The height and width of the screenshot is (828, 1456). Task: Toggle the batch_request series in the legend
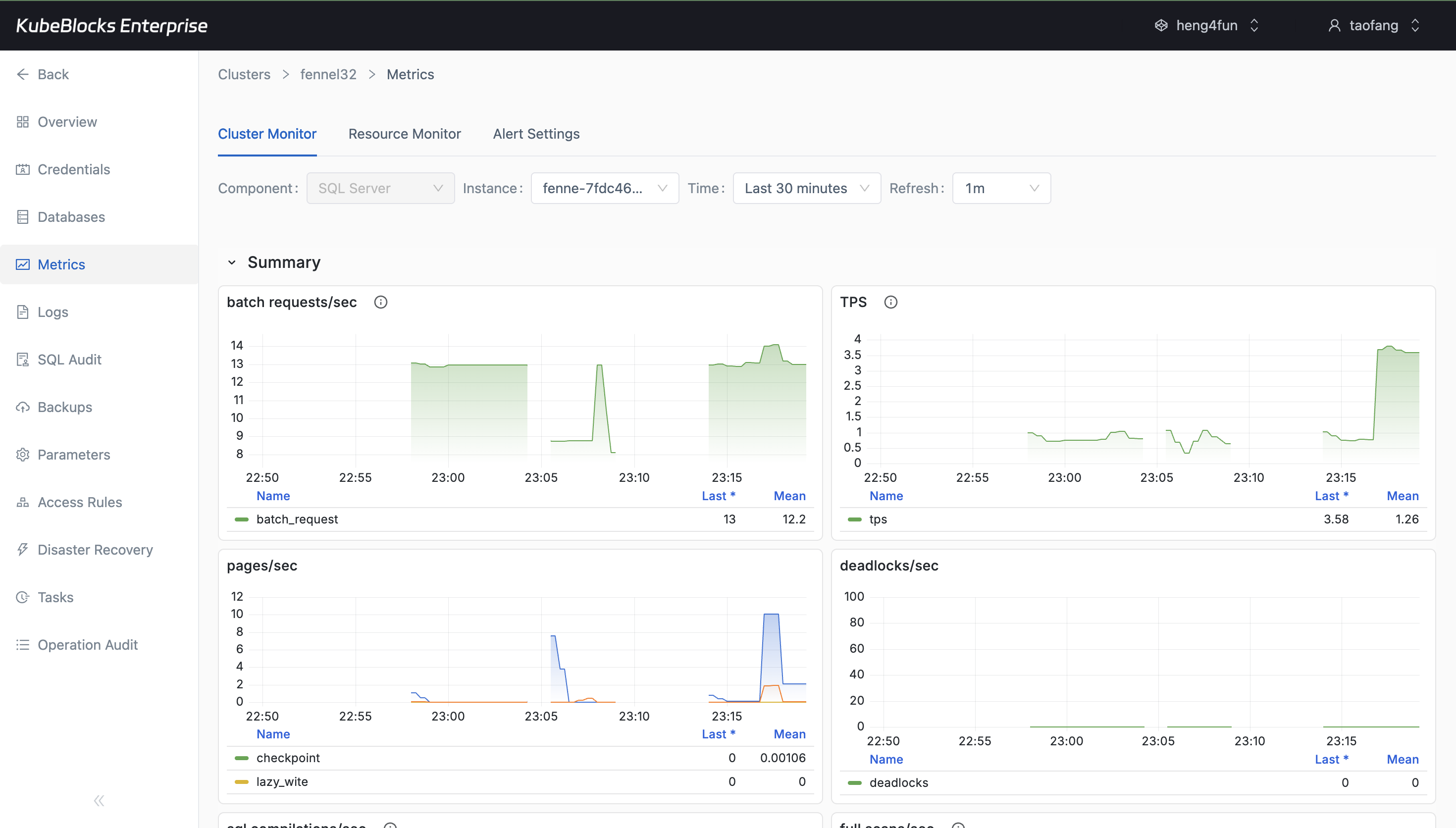click(x=296, y=518)
